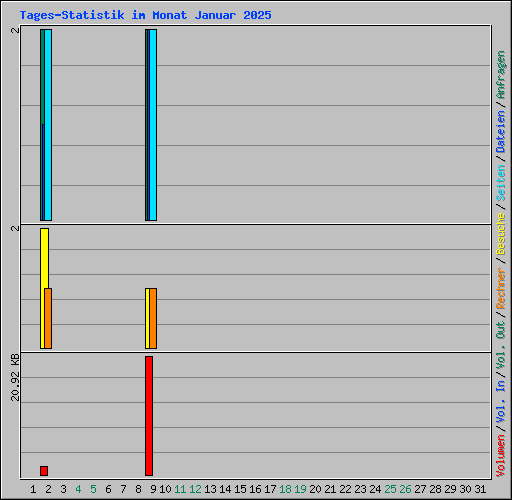This screenshot has height=500, width=512.
Task: Click the chart title Tages-Statistik im Monat Januar 2025
Action: [146, 15]
